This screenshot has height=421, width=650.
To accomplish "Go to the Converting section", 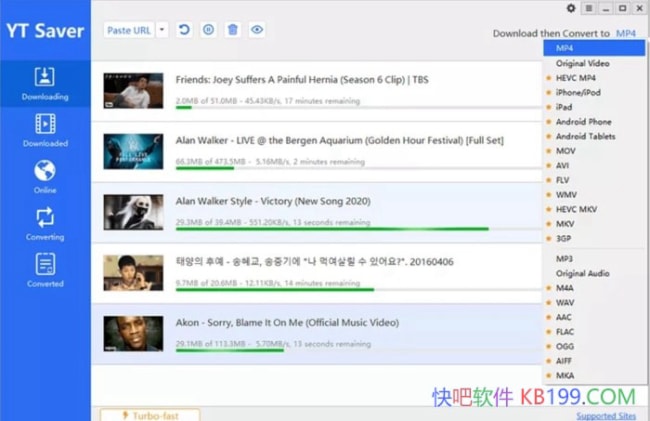I will pos(45,223).
